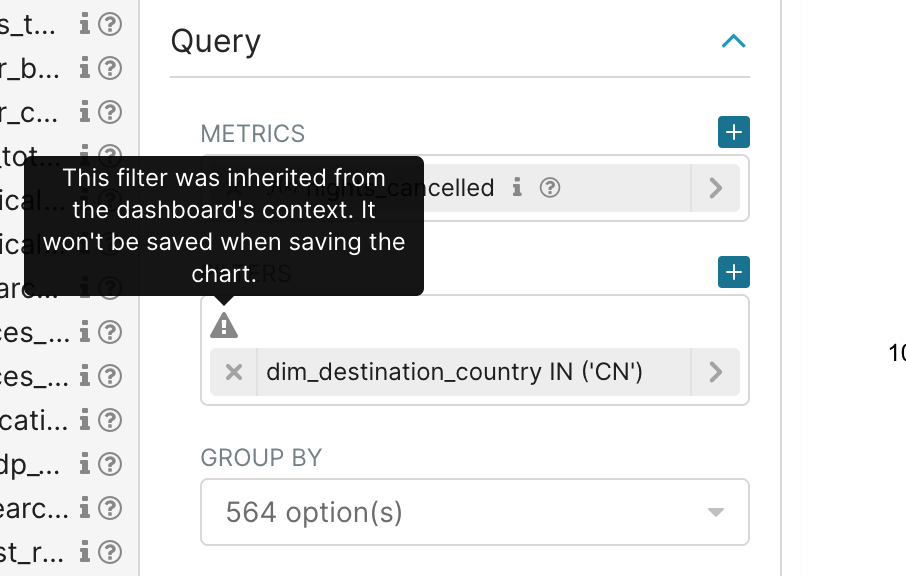Remove the dim_destination_country filter
The width and height of the screenshot is (906, 576).
(234, 372)
